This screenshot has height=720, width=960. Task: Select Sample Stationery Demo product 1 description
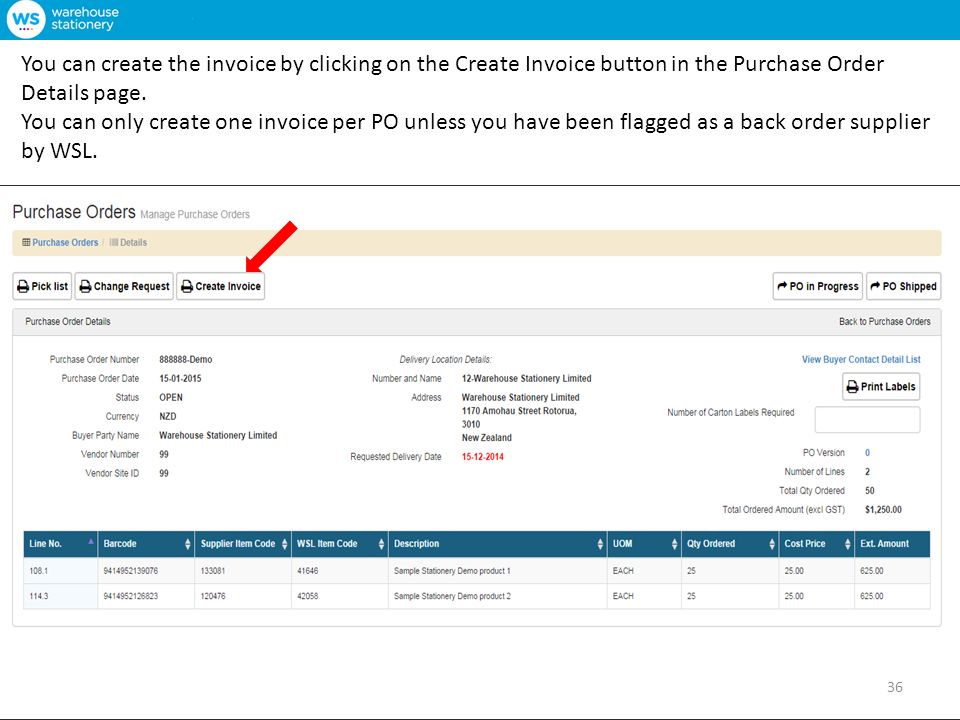[x=452, y=571]
